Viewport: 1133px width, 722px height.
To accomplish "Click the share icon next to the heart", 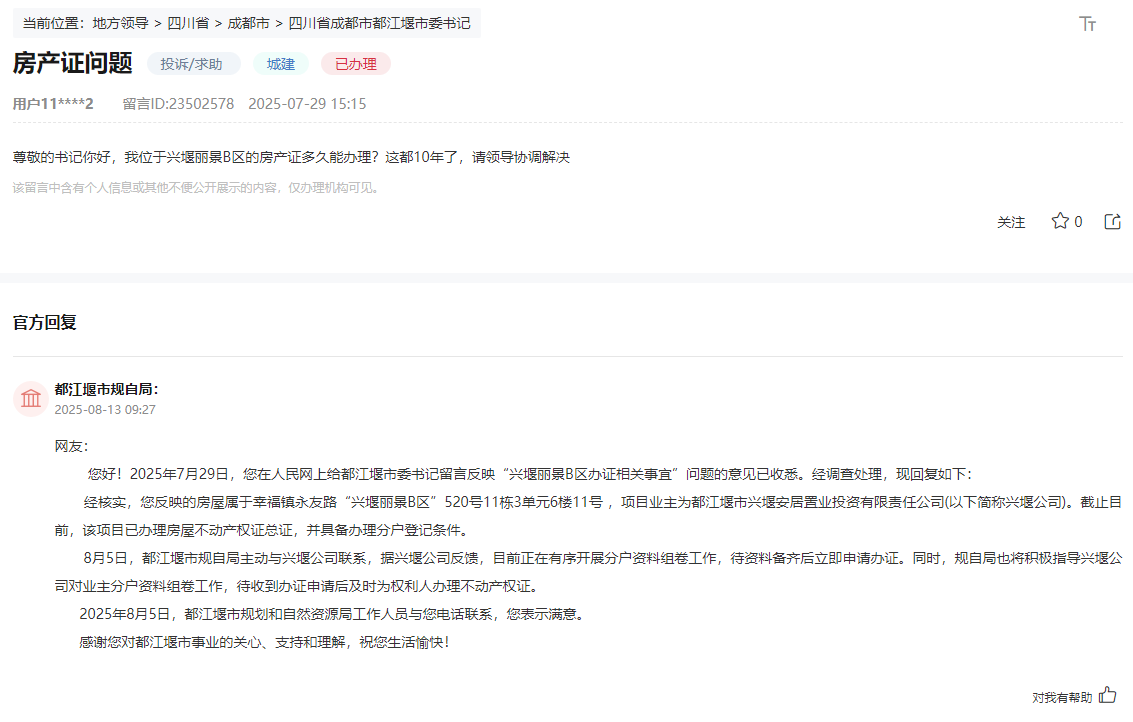I will point(1112,221).
